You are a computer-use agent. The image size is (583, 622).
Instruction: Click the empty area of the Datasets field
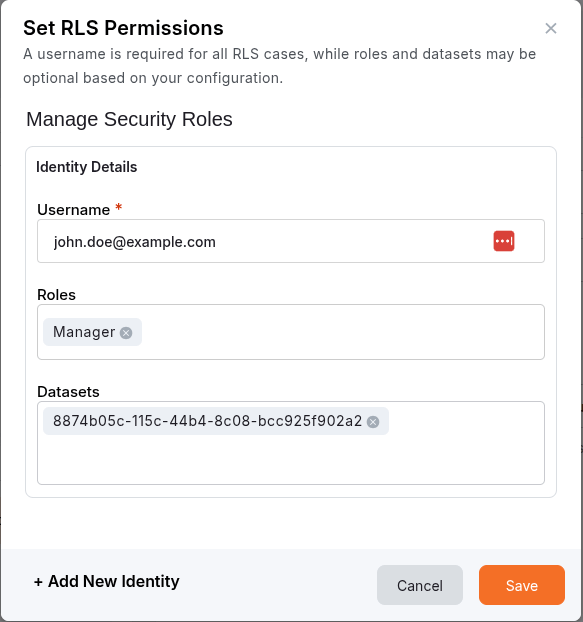coord(291,458)
